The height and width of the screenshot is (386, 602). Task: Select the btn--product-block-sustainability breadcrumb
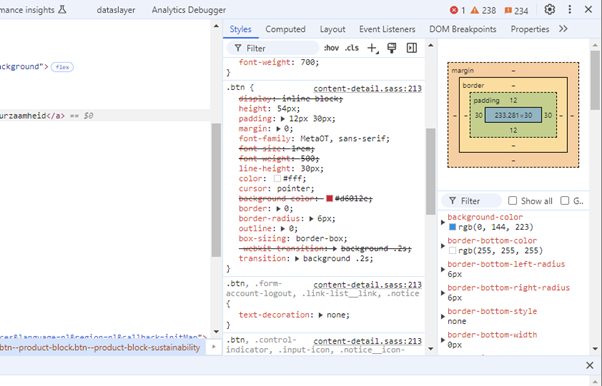tap(100, 348)
